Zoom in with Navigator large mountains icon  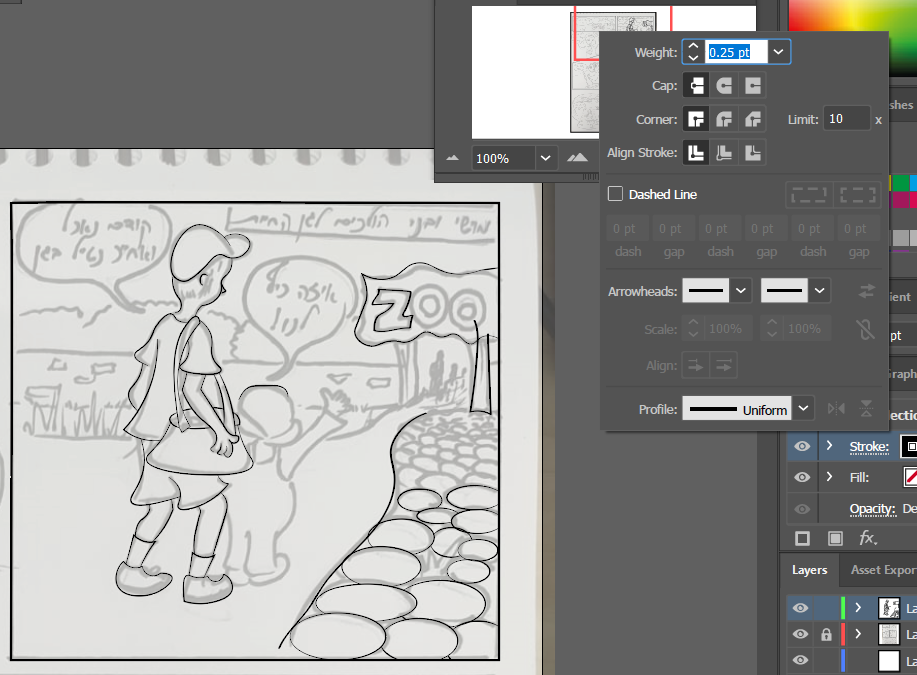(577, 158)
